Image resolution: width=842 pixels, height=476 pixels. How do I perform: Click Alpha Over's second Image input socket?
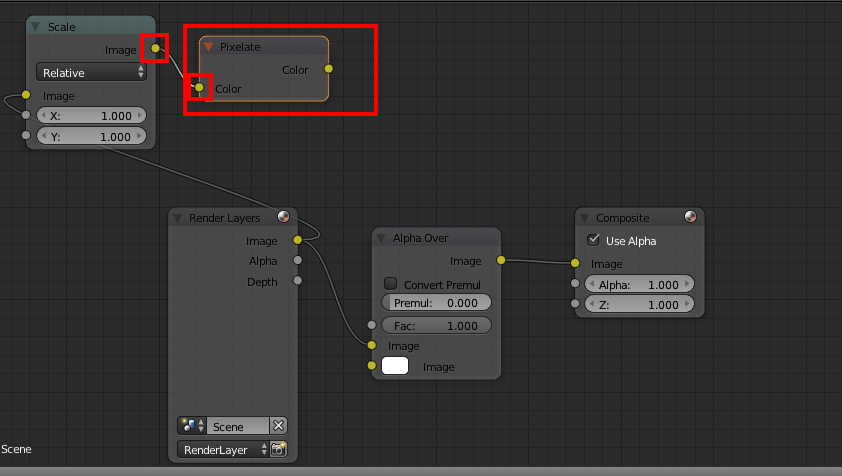(372, 365)
